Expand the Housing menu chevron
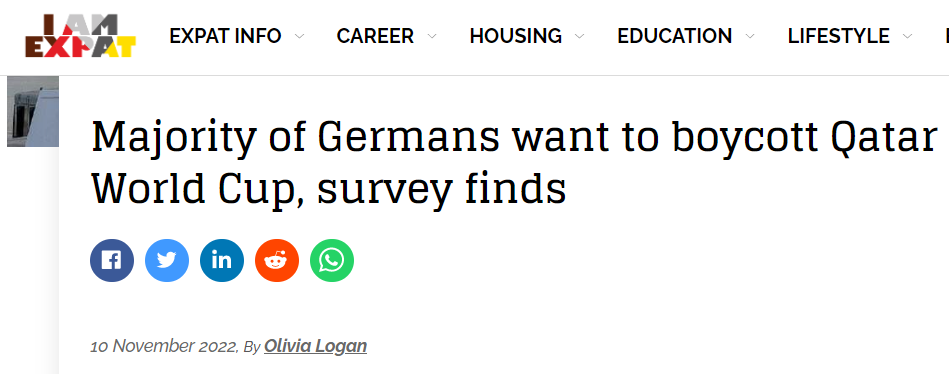The height and width of the screenshot is (374, 949). pos(579,36)
